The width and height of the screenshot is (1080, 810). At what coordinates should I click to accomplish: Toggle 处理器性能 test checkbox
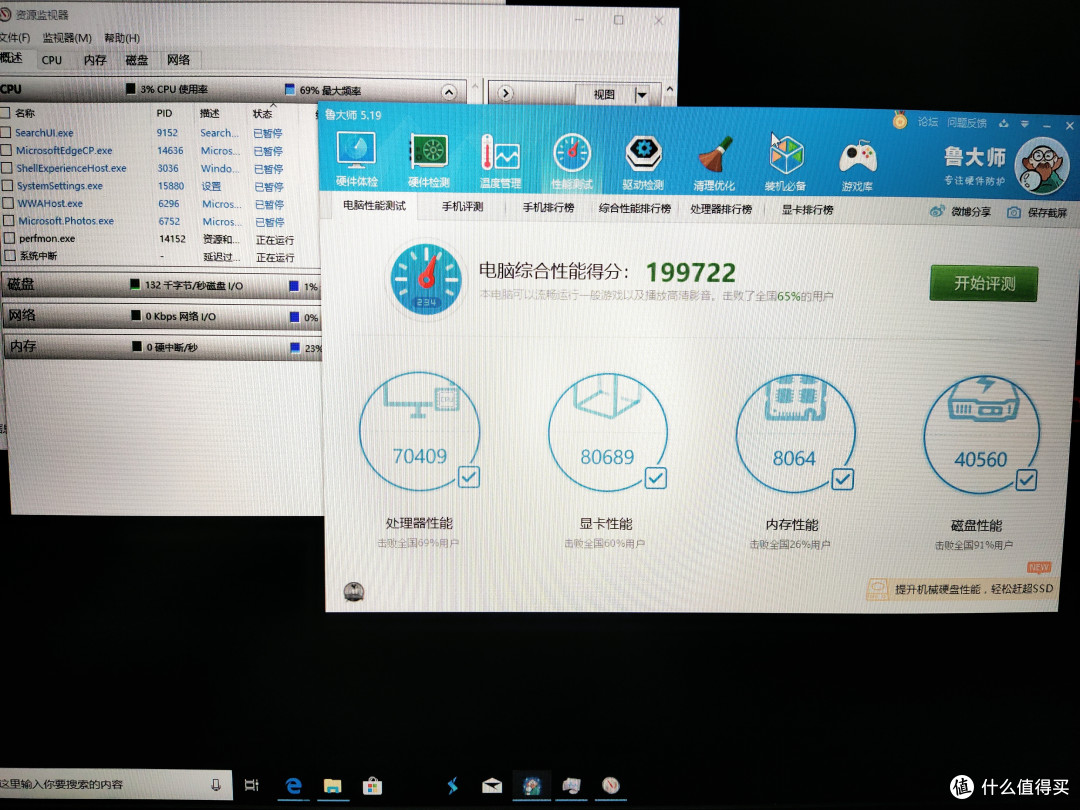(469, 477)
